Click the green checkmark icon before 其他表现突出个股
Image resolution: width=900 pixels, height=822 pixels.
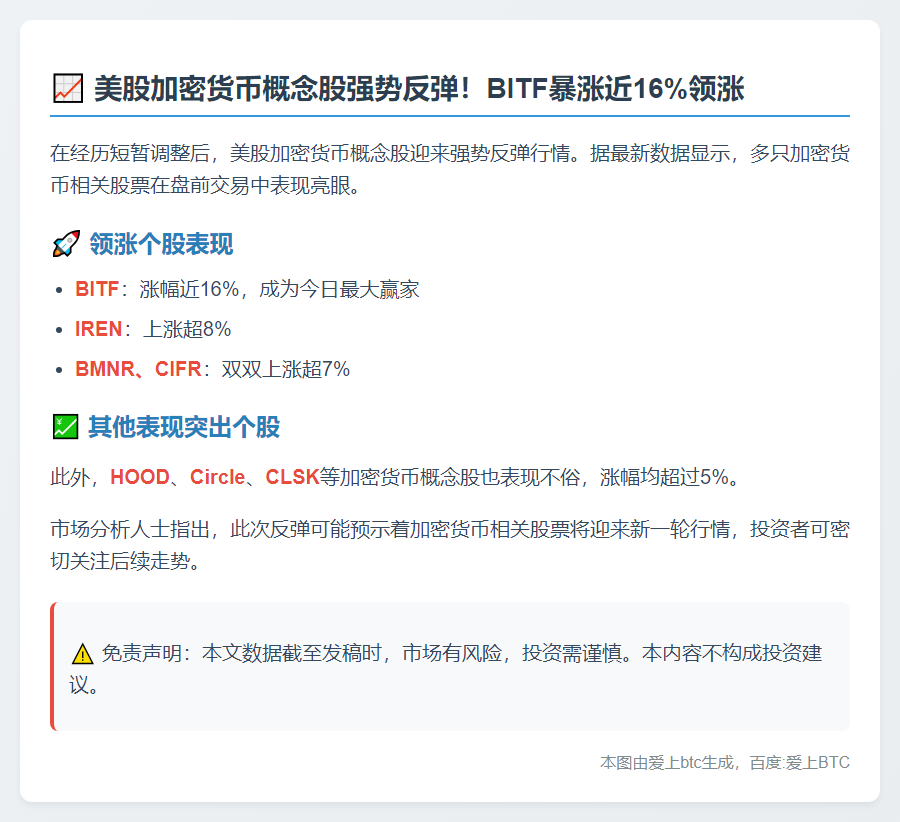point(65,424)
